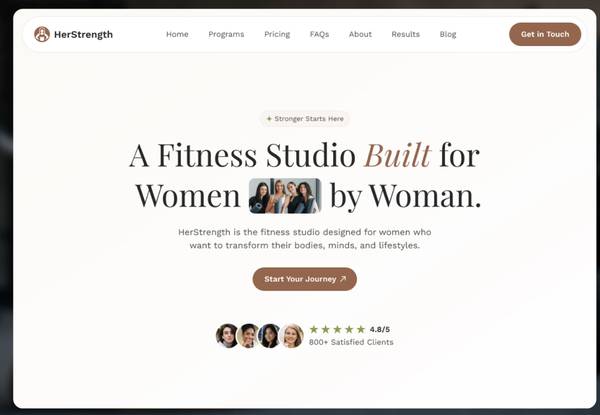Click the arrow icon in Start Your Journey
The height and width of the screenshot is (415, 600).
click(343, 279)
